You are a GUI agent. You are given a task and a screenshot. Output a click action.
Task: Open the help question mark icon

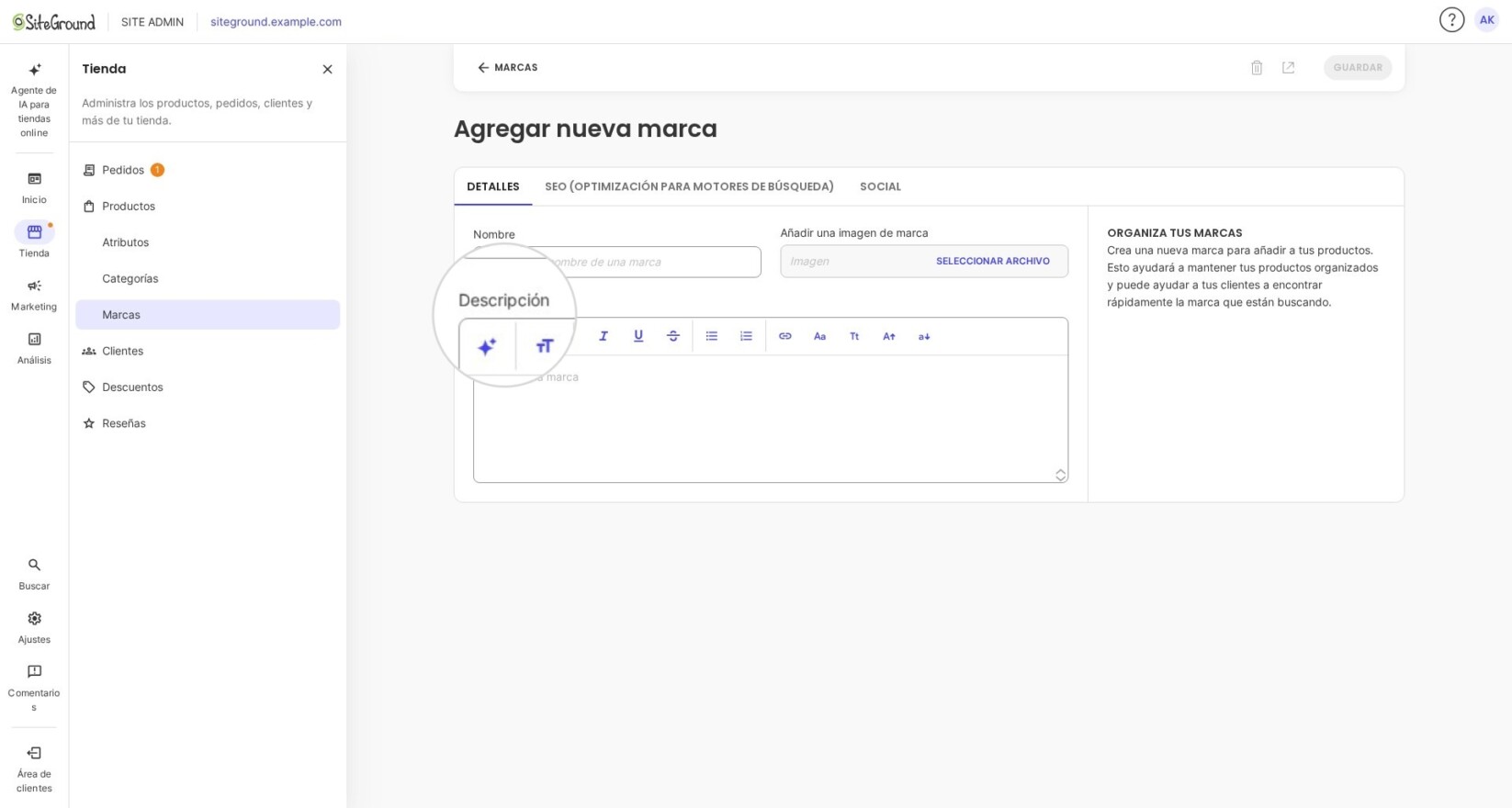pyautogui.click(x=1451, y=19)
